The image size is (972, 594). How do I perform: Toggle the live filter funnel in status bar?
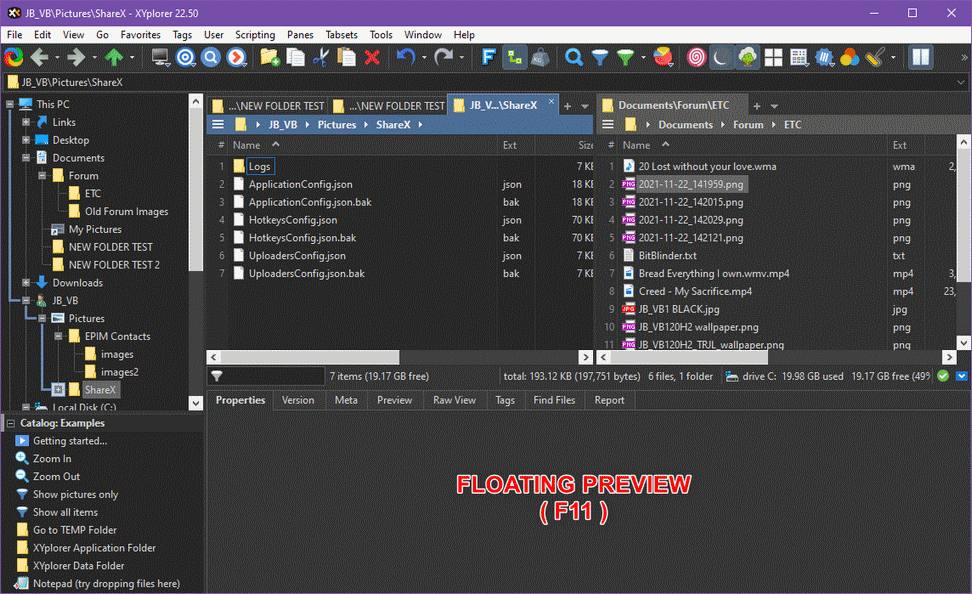tap(217, 376)
